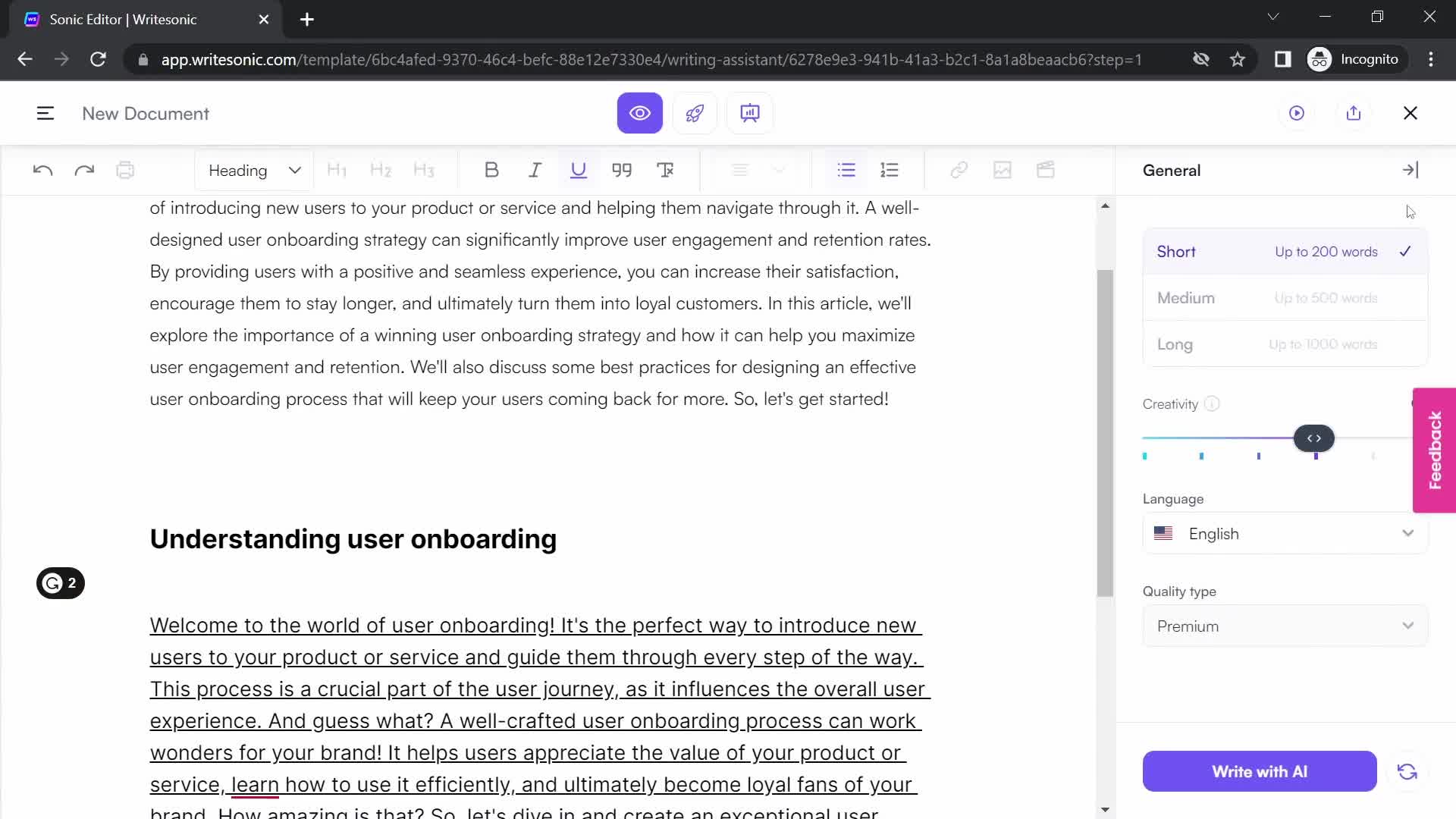Click the refresh regenerate icon

(1407, 772)
